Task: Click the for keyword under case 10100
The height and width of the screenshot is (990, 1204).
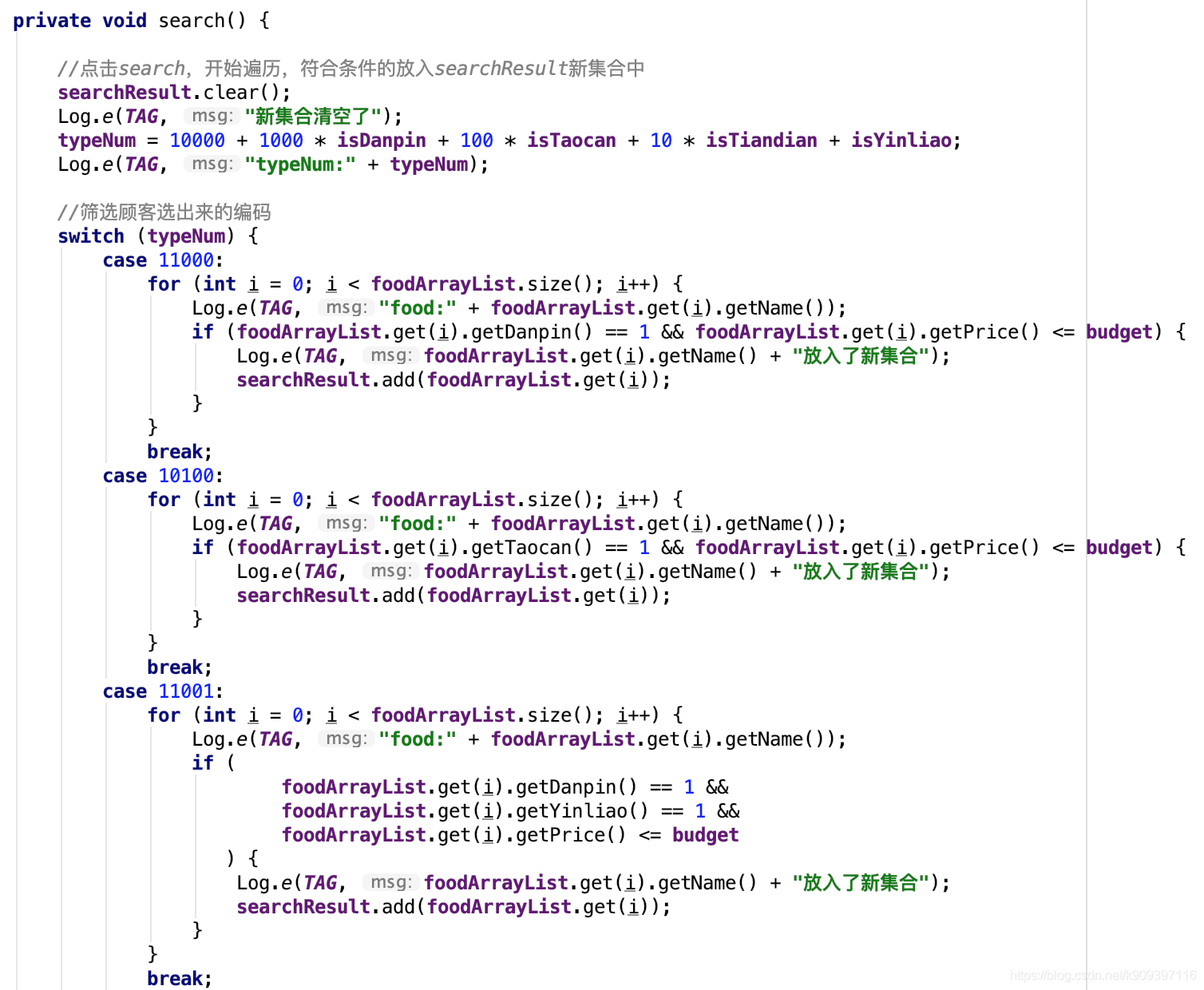Action: point(164,500)
